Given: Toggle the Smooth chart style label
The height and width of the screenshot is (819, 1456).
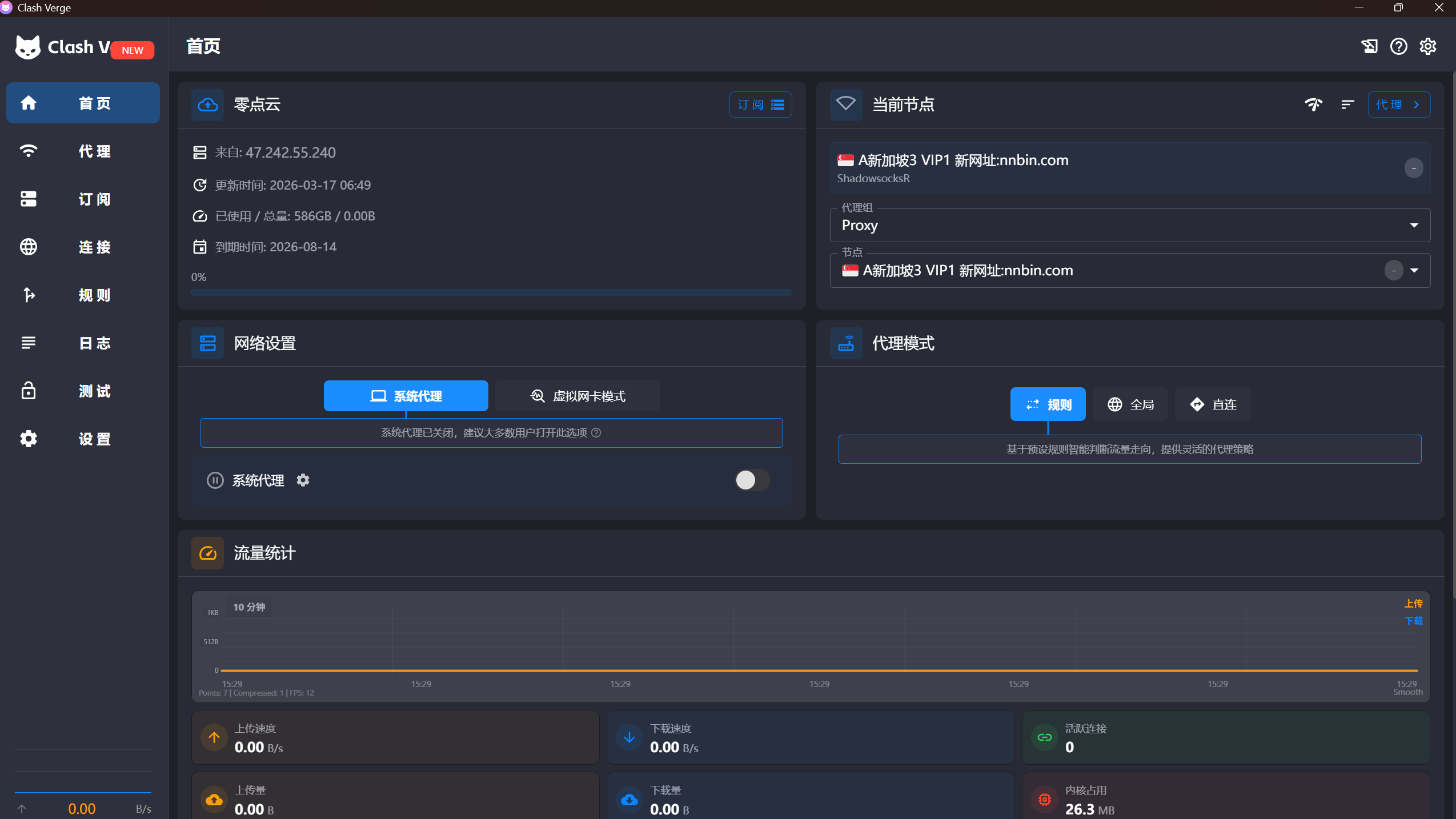Looking at the screenshot, I should coord(1408,692).
